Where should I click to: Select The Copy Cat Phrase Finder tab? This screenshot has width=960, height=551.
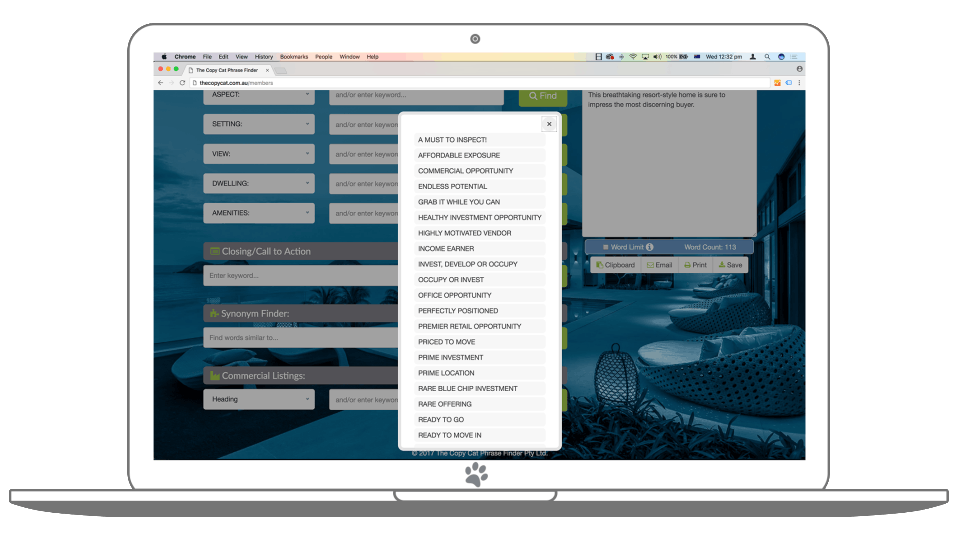pos(227,70)
